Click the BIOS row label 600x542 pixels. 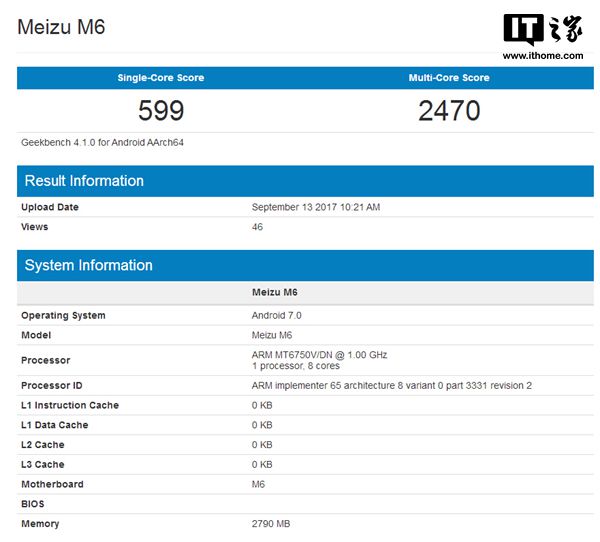pos(33,504)
